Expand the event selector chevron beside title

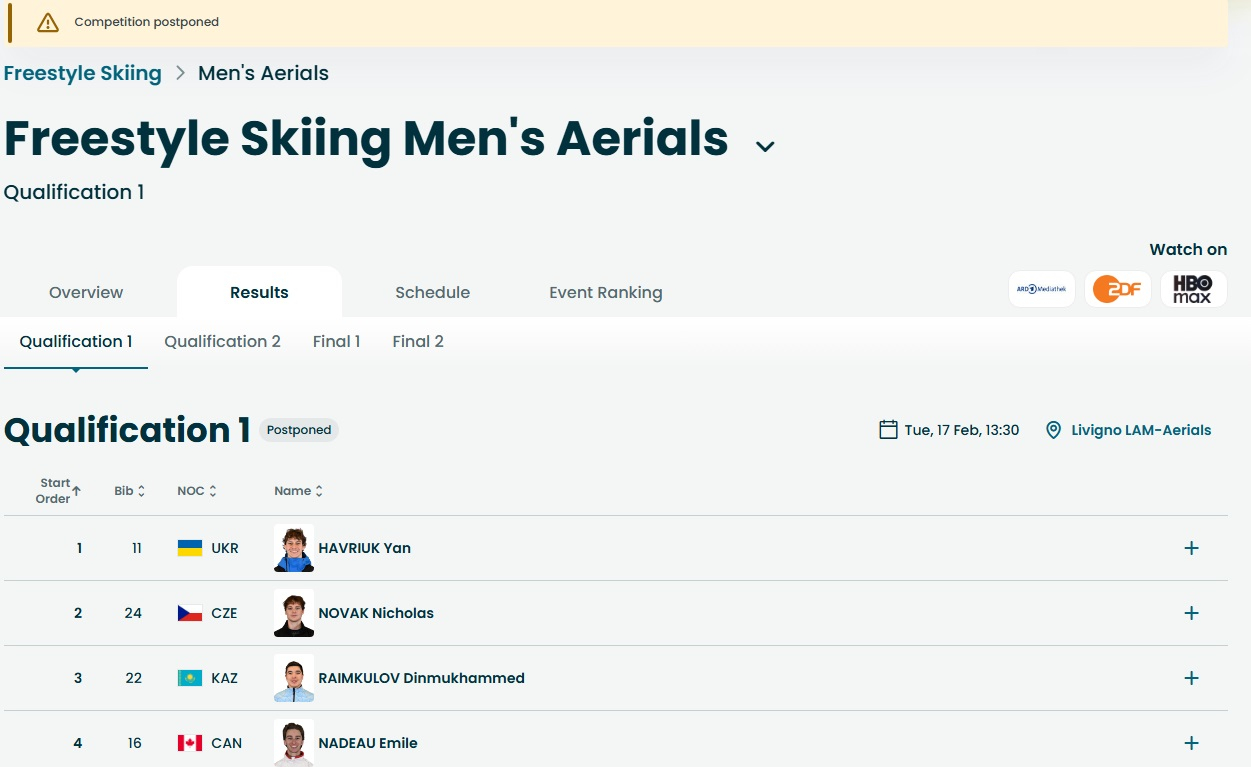coord(765,147)
